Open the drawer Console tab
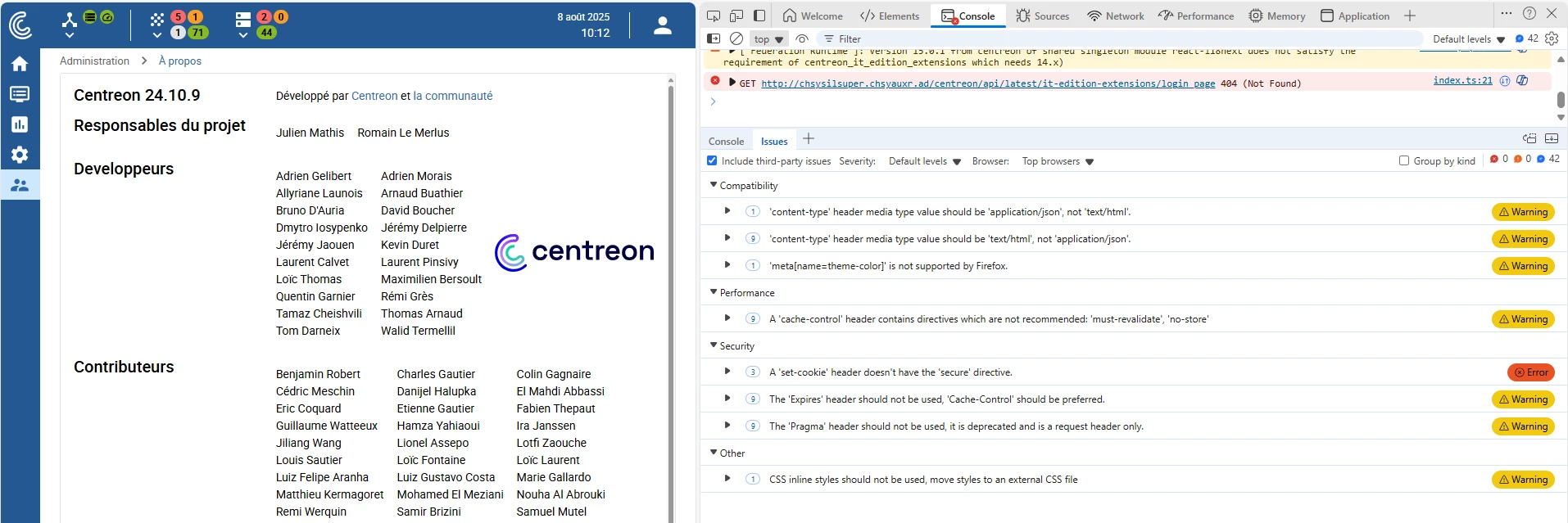The image size is (1568, 523). [x=726, y=141]
